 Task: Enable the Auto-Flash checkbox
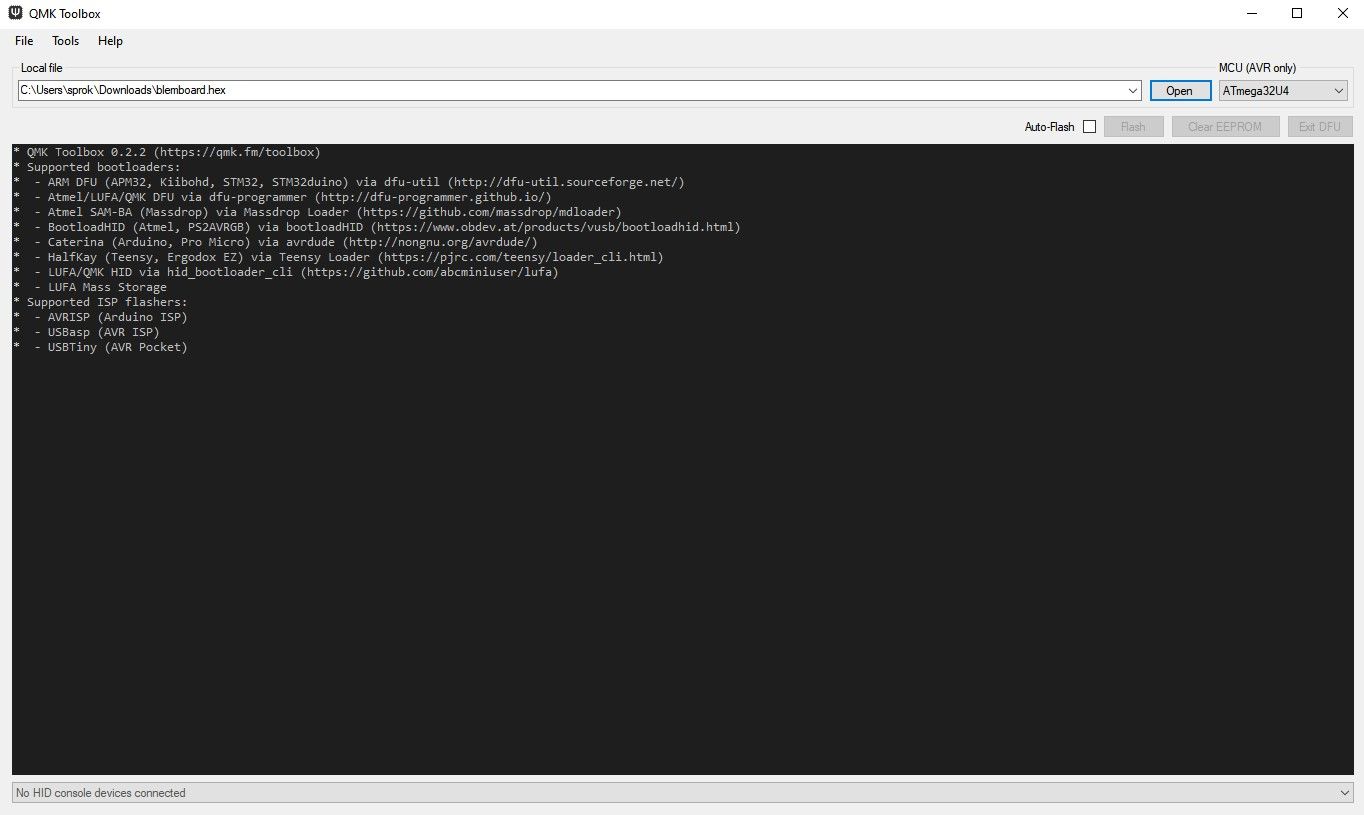(x=1089, y=127)
